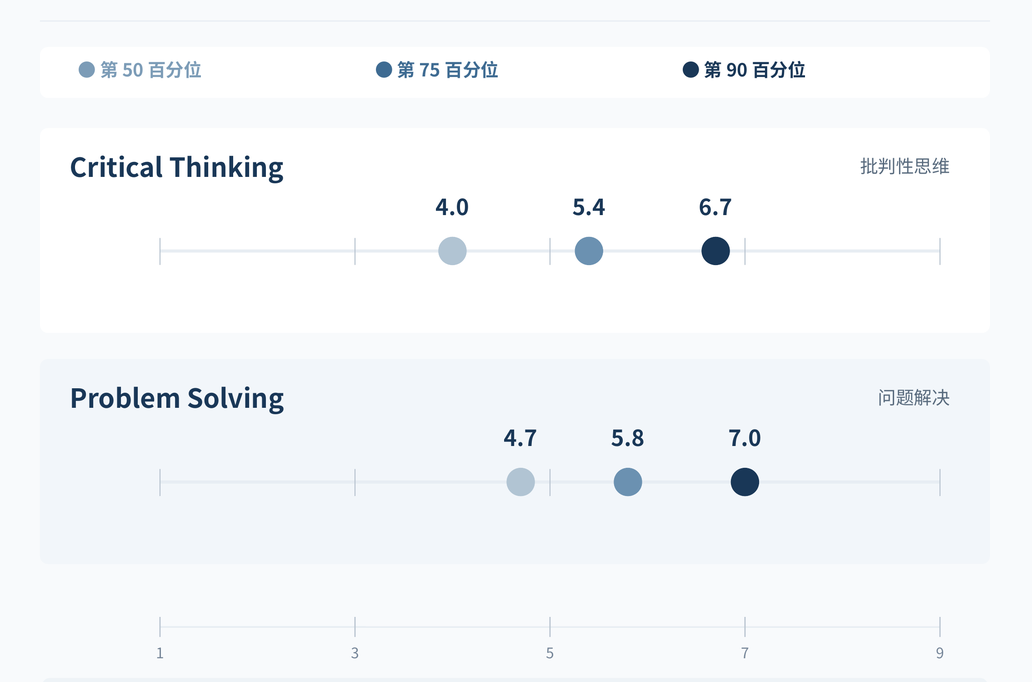Click the 第 50 百分位 legend dot
1032x682 pixels.
coord(87,70)
